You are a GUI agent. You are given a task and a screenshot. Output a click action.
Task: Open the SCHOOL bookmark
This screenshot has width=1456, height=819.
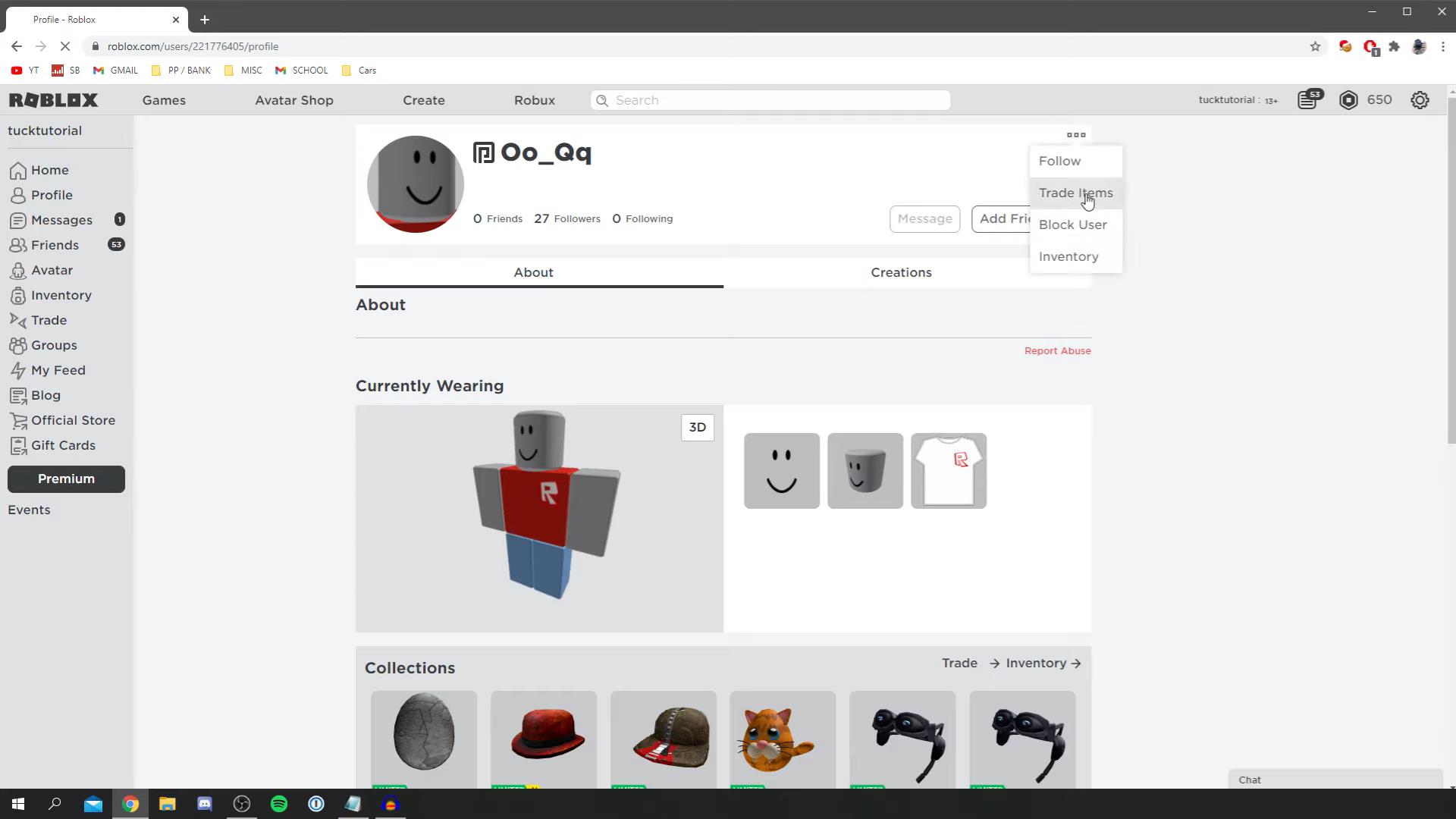point(302,71)
